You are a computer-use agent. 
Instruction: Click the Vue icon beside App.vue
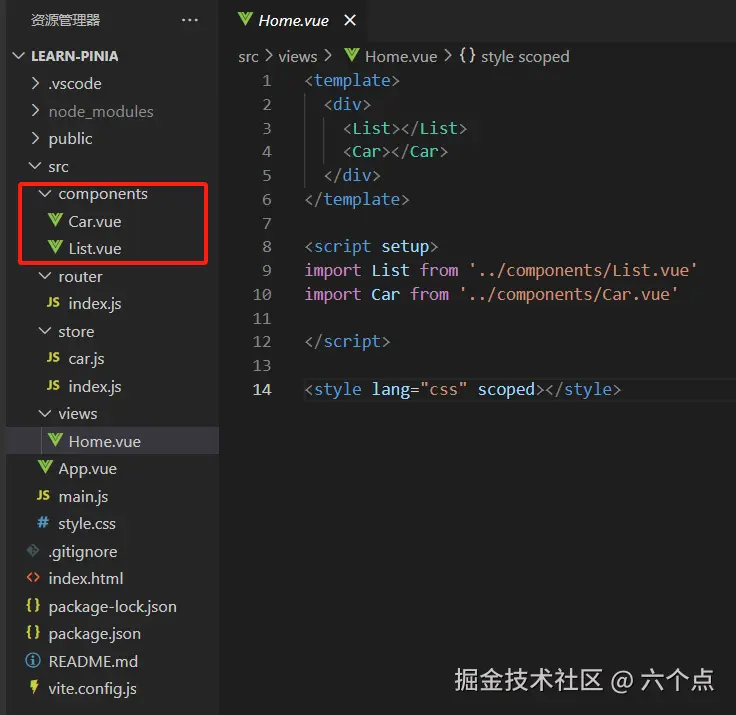click(45, 467)
